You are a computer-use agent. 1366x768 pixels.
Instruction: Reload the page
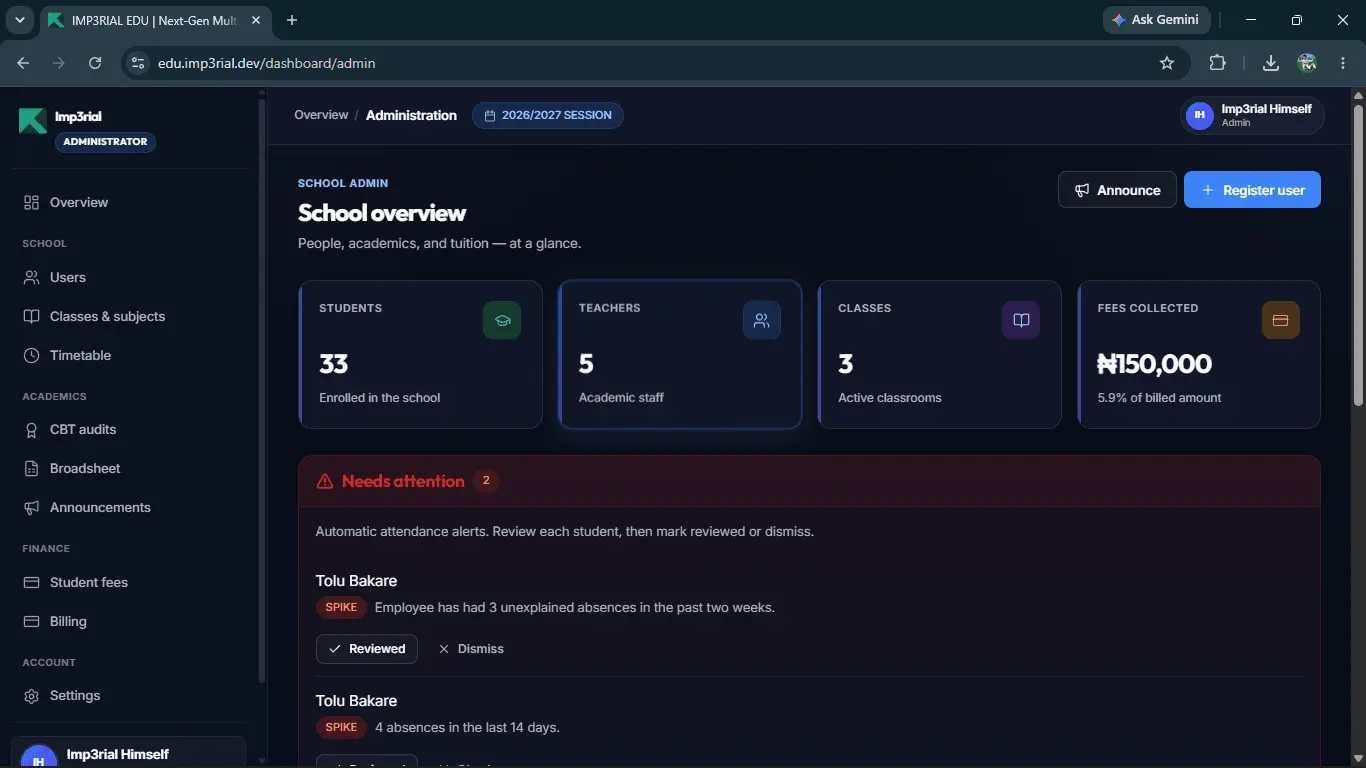coord(95,63)
